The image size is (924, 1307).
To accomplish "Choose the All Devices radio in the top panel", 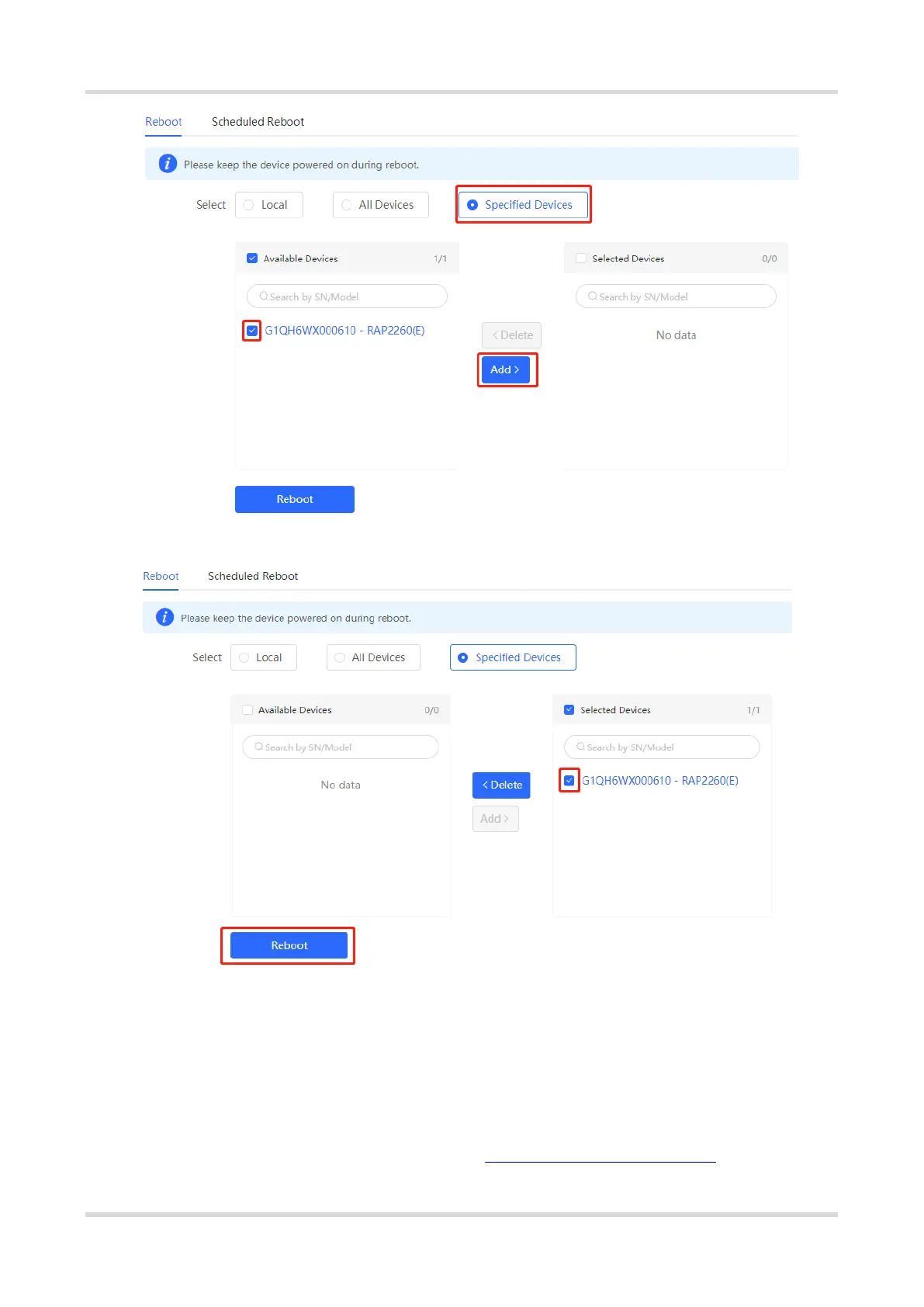I will click(x=347, y=205).
